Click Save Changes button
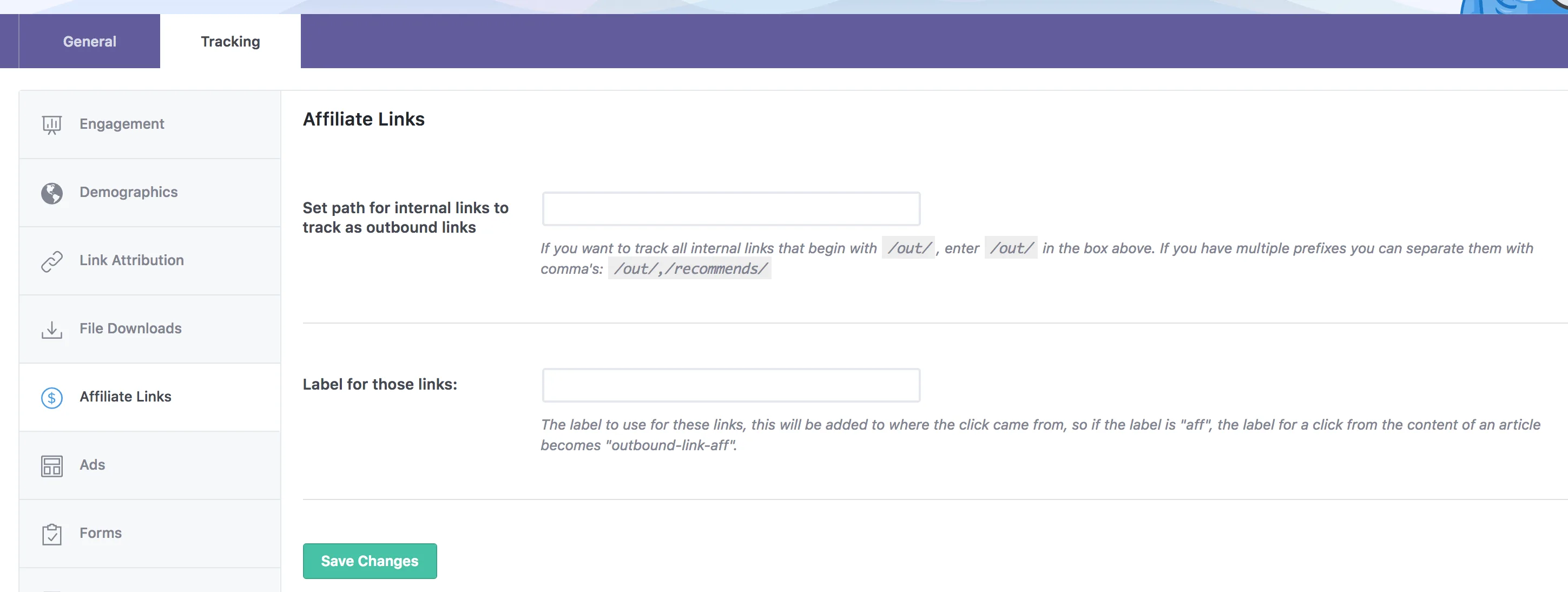 coord(370,560)
